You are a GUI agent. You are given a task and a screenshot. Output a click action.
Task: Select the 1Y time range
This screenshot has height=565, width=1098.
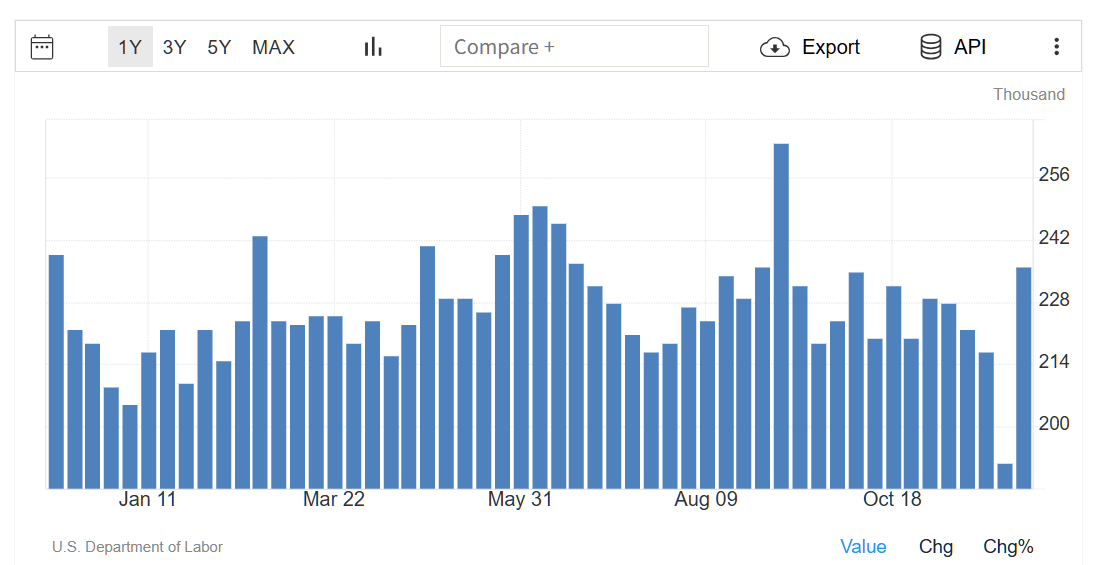[x=130, y=47]
